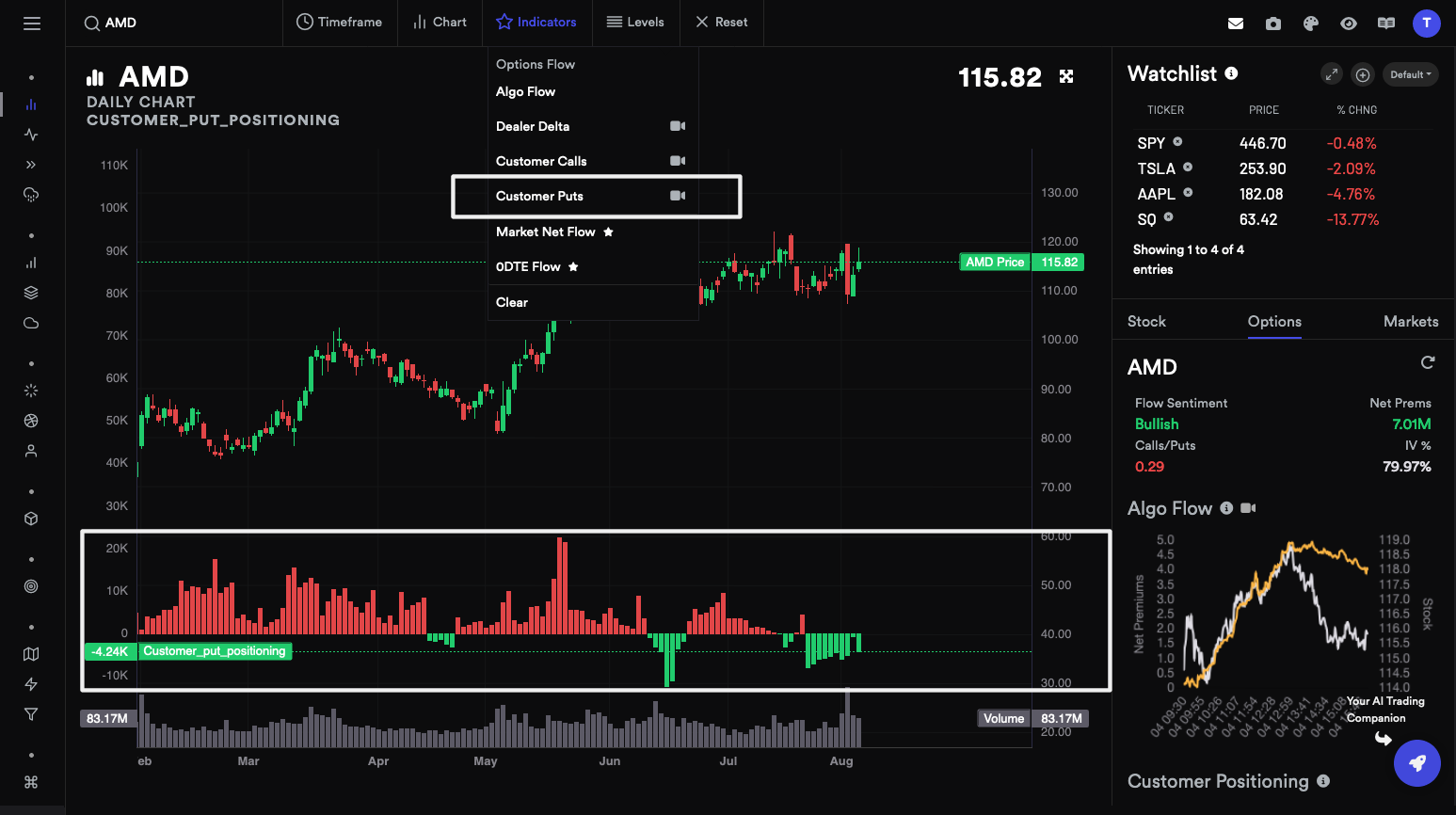Take a screenshot with camera icon
Screen dimensions: 1456x815
(1273, 24)
